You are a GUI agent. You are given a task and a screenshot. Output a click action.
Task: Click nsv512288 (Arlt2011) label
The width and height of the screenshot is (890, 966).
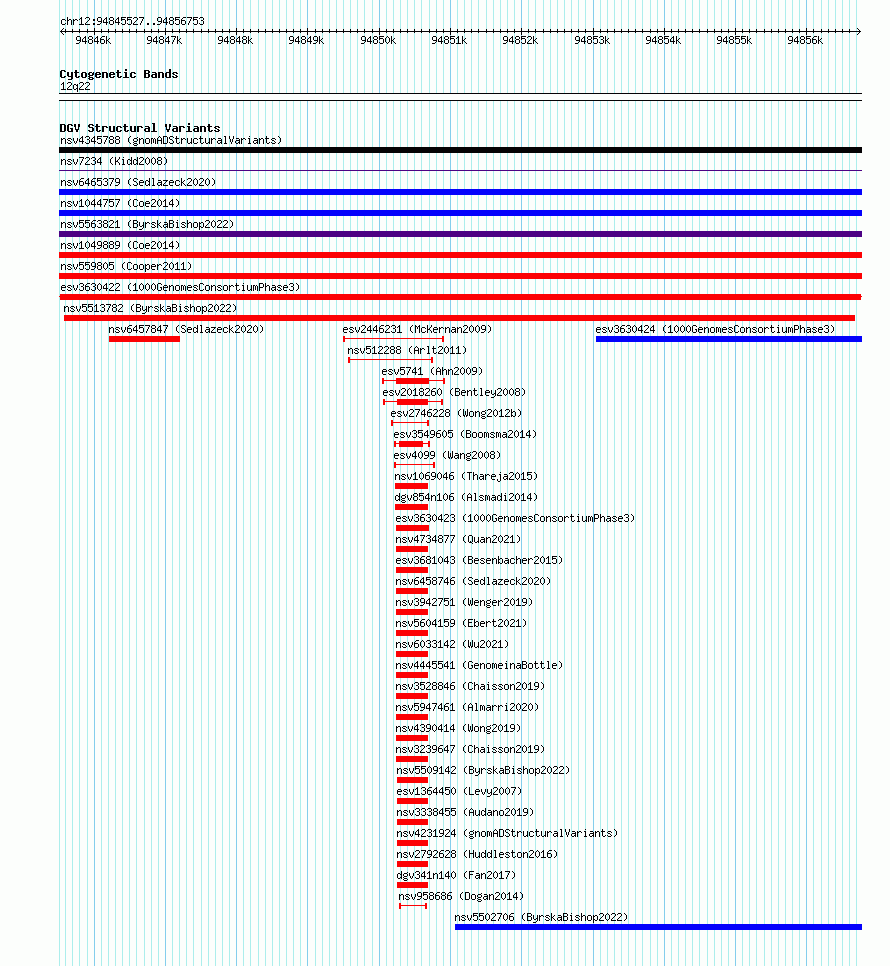[407, 350]
